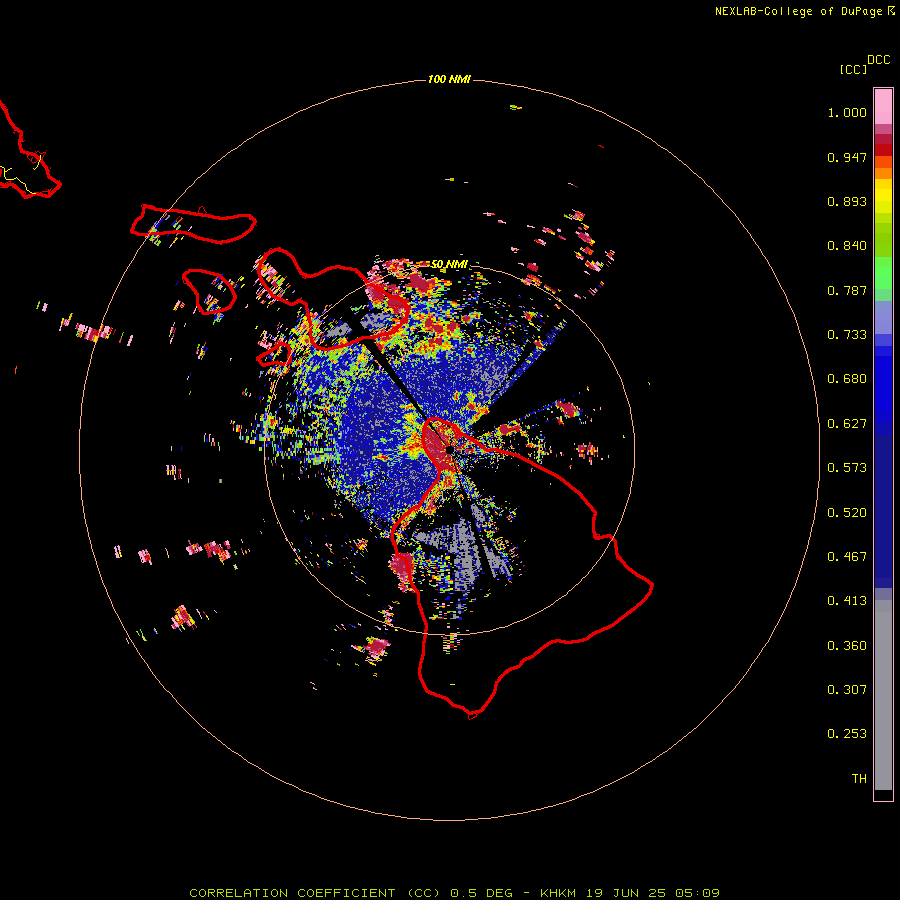Screen dimensions: 900x900
Task: Select the 0.680 legend value
Action: (x=847, y=379)
